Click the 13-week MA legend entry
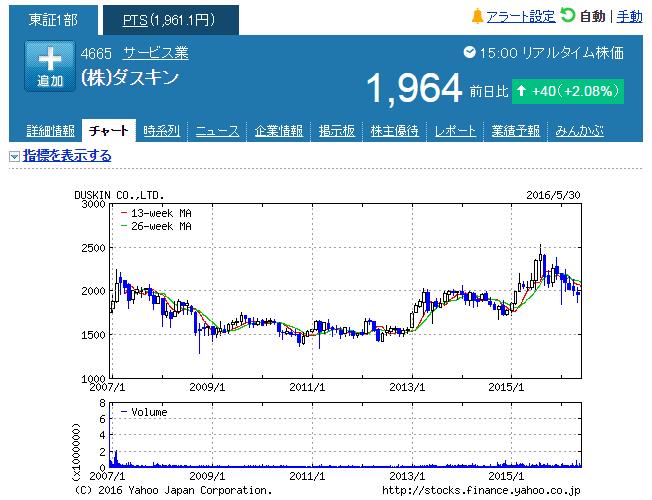652x500 pixels. [x=156, y=213]
